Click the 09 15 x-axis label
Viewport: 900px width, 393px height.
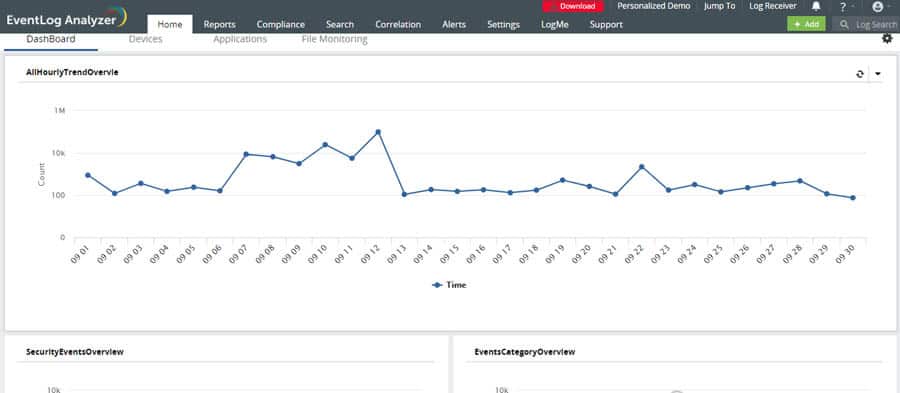click(x=449, y=254)
